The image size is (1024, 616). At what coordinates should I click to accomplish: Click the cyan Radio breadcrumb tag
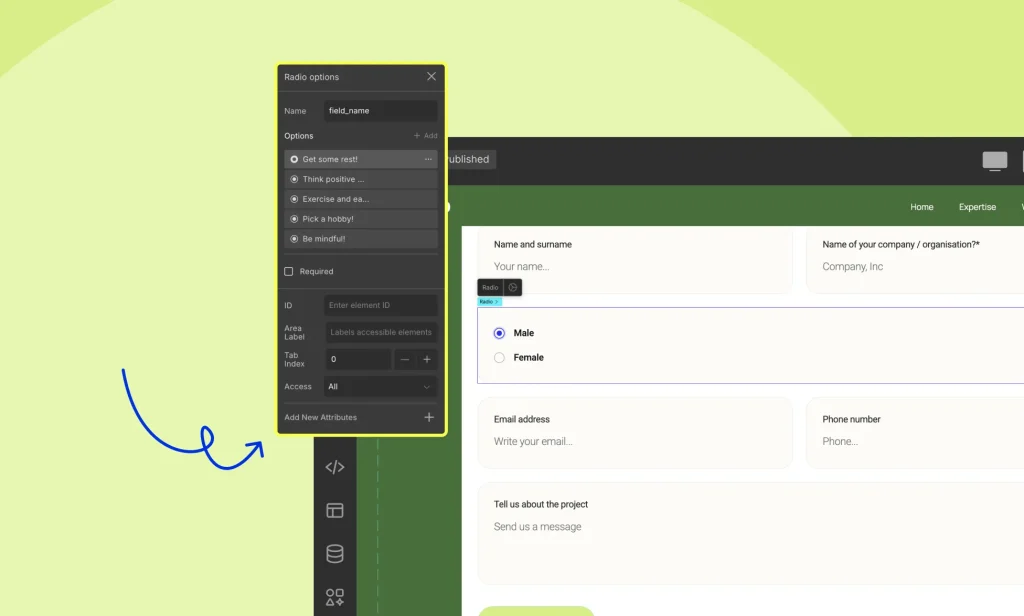[489, 302]
